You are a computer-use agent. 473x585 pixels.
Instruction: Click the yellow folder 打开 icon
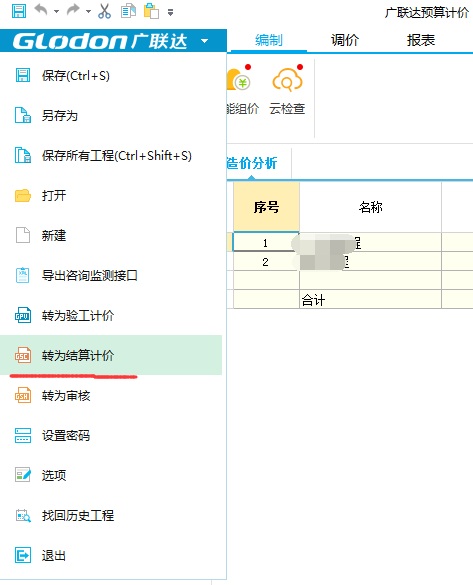tap(23, 195)
